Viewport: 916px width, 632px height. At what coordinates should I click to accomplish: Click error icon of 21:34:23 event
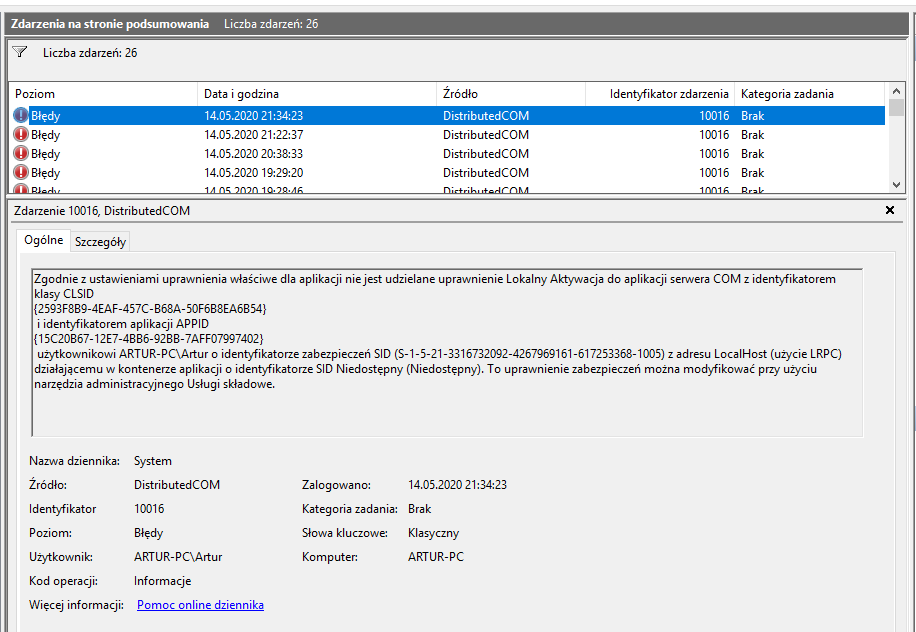pyautogui.click(x=21, y=116)
